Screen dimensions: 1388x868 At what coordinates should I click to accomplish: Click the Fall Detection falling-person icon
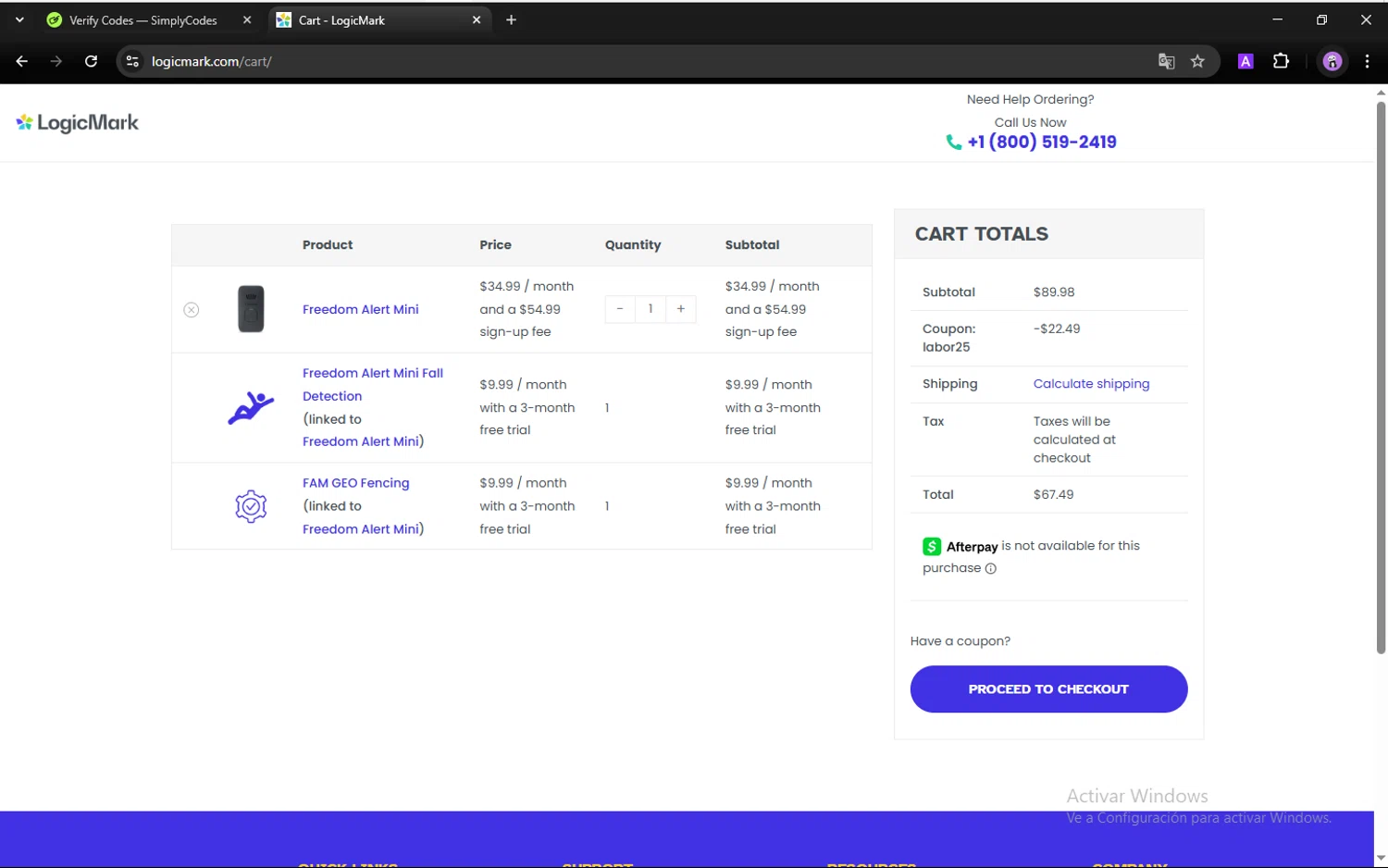click(x=251, y=407)
